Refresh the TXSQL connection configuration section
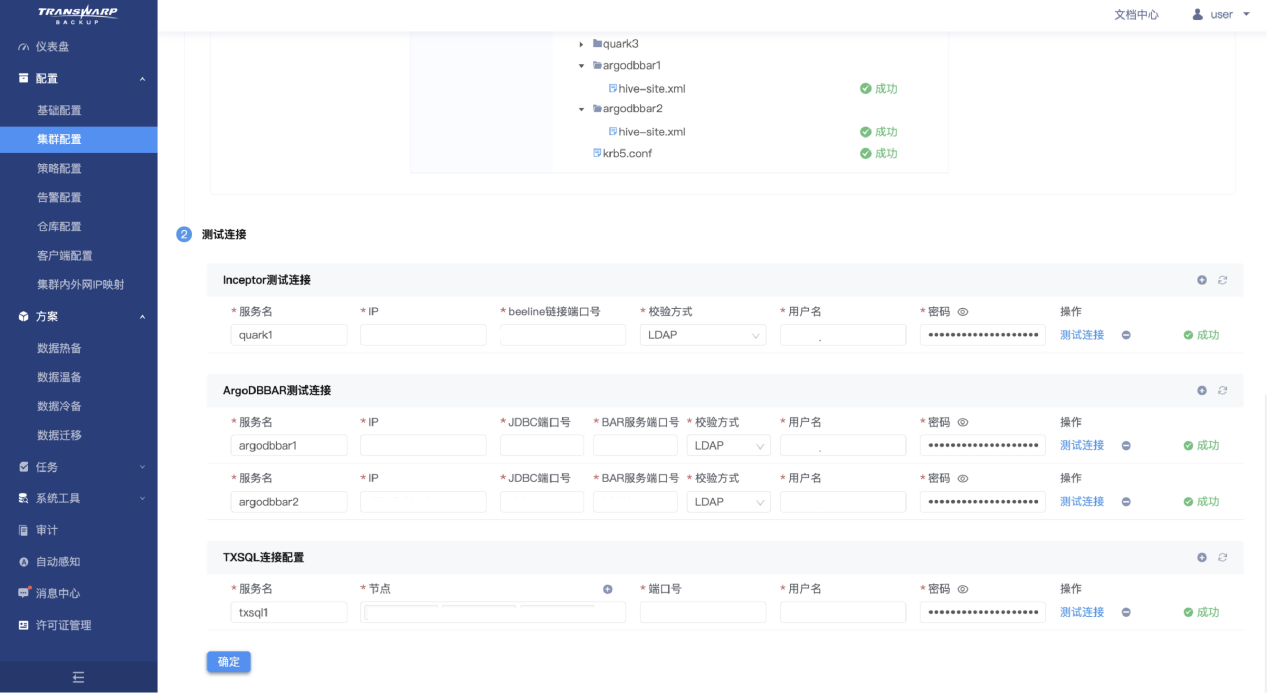 pyautogui.click(x=1222, y=557)
